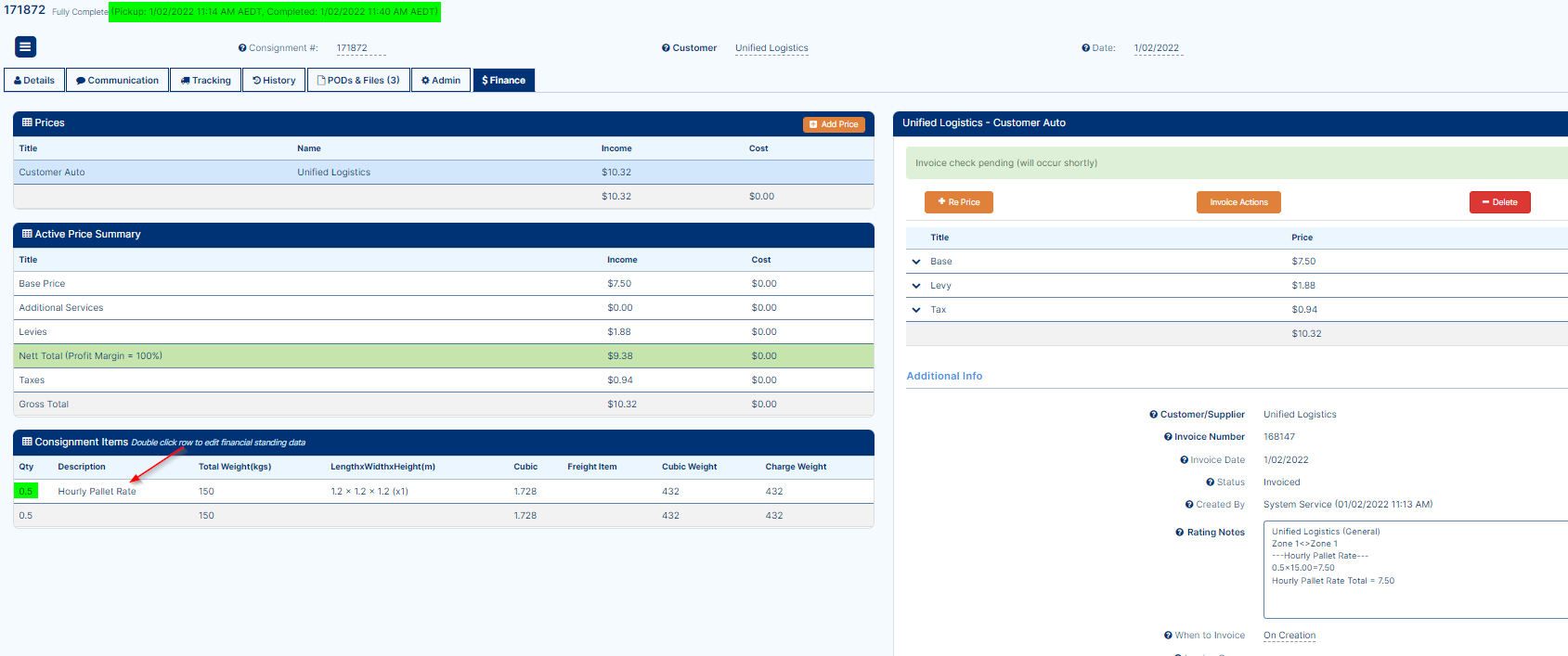Image resolution: width=1568 pixels, height=656 pixels.
Task: Click the 1.2 × 1.2 × 1.2 (x1) dimensions cell
Action: (369, 492)
